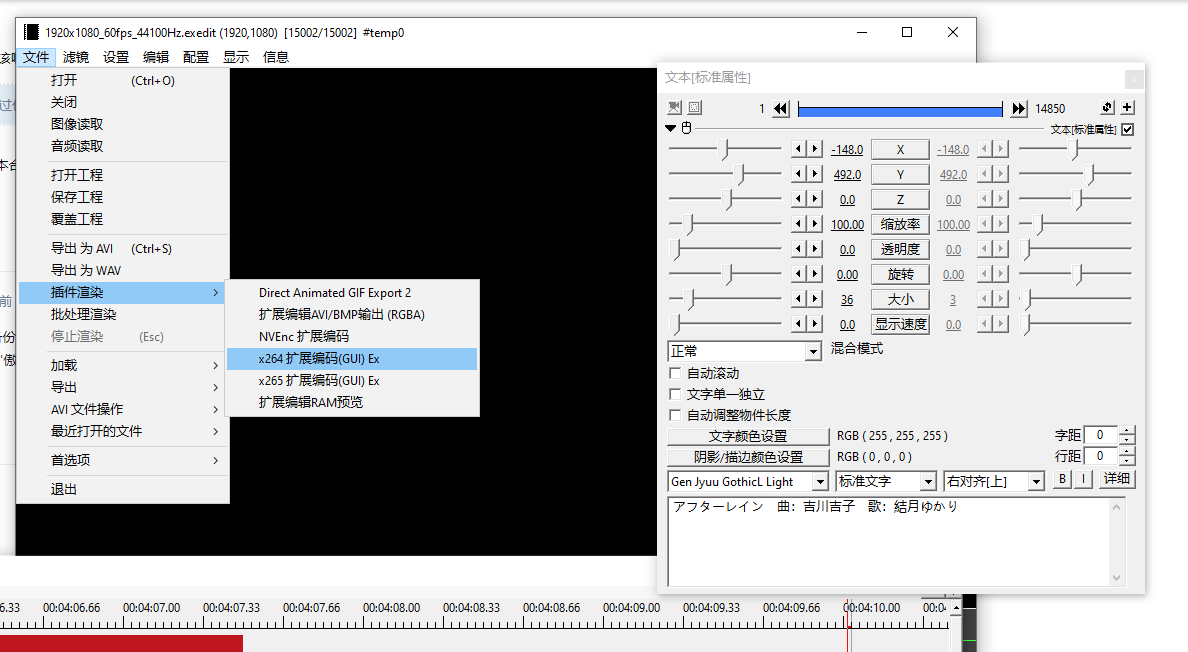Click the 文字颜色设置 button

click(747, 436)
